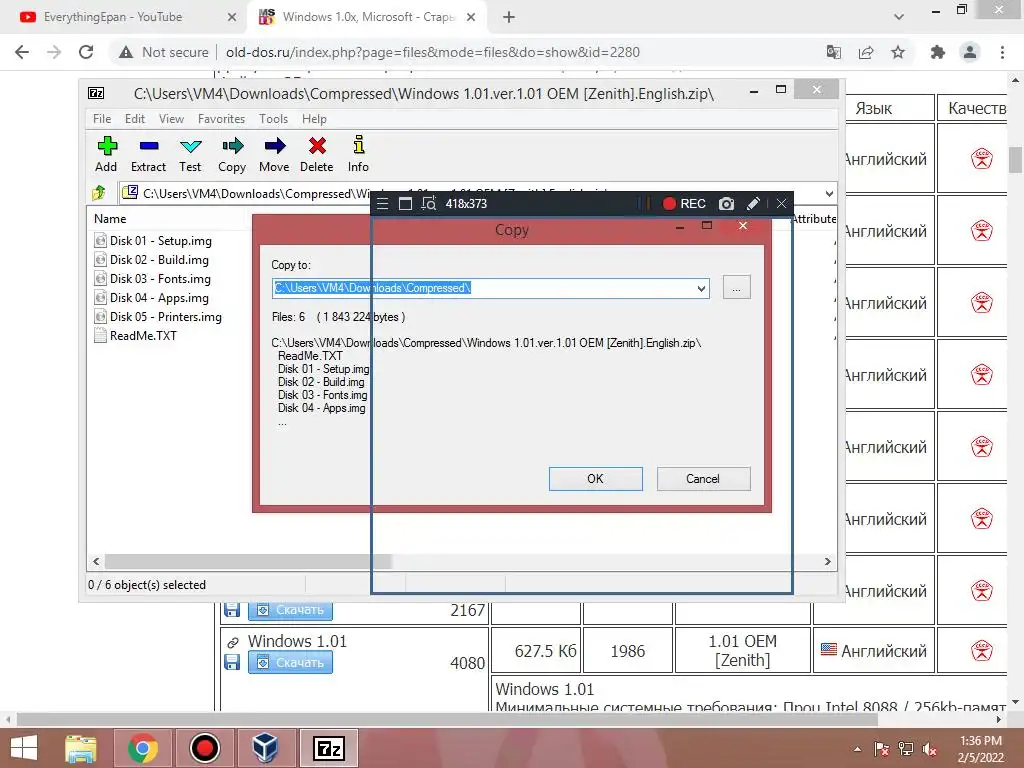Bookmark this page with the star icon
The width and height of the screenshot is (1024, 768).
click(x=898, y=52)
